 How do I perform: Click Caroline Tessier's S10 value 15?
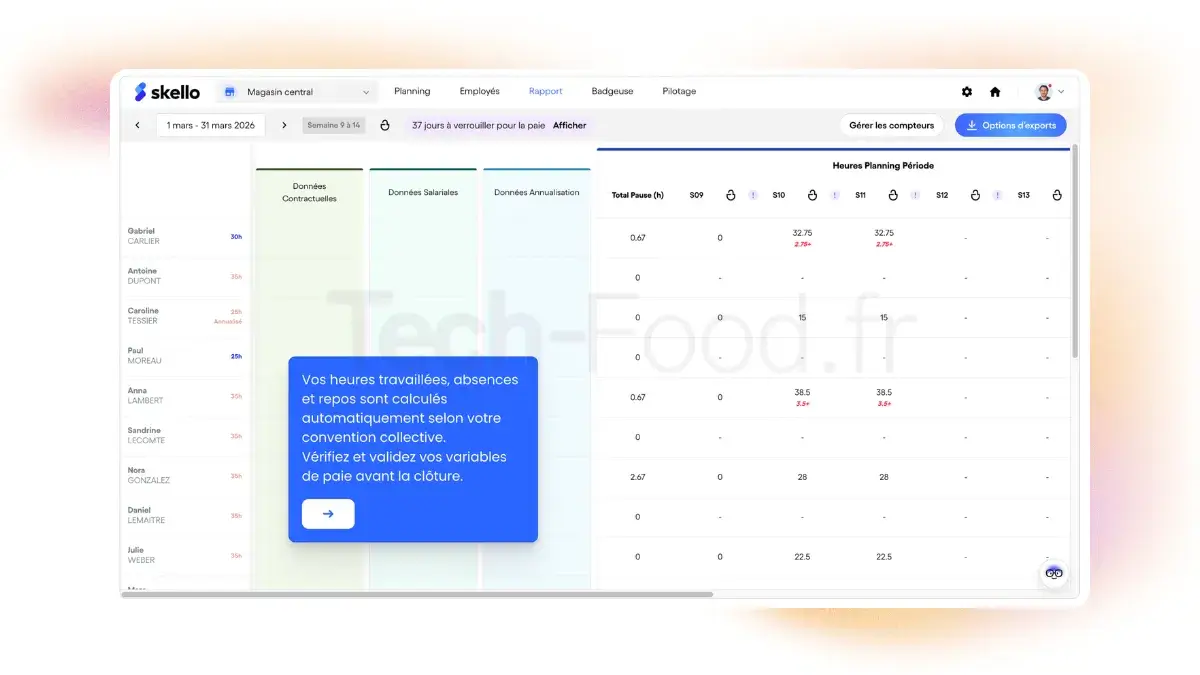pyautogui.click(x=802, y=317)
